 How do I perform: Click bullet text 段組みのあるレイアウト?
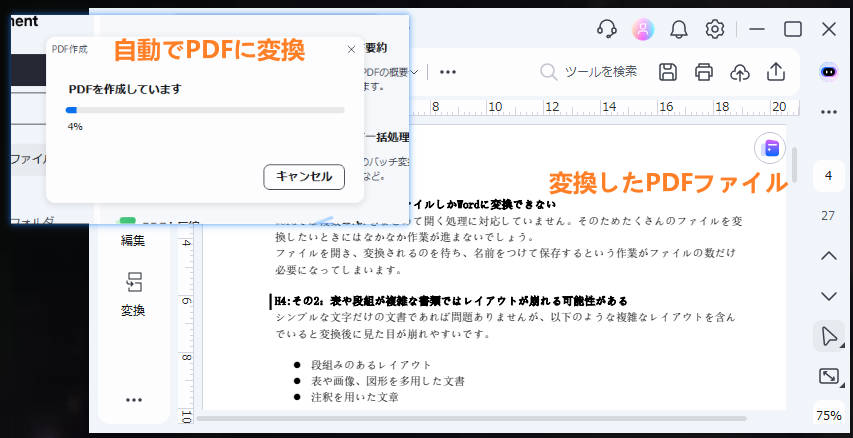click(x=371, y=365)
